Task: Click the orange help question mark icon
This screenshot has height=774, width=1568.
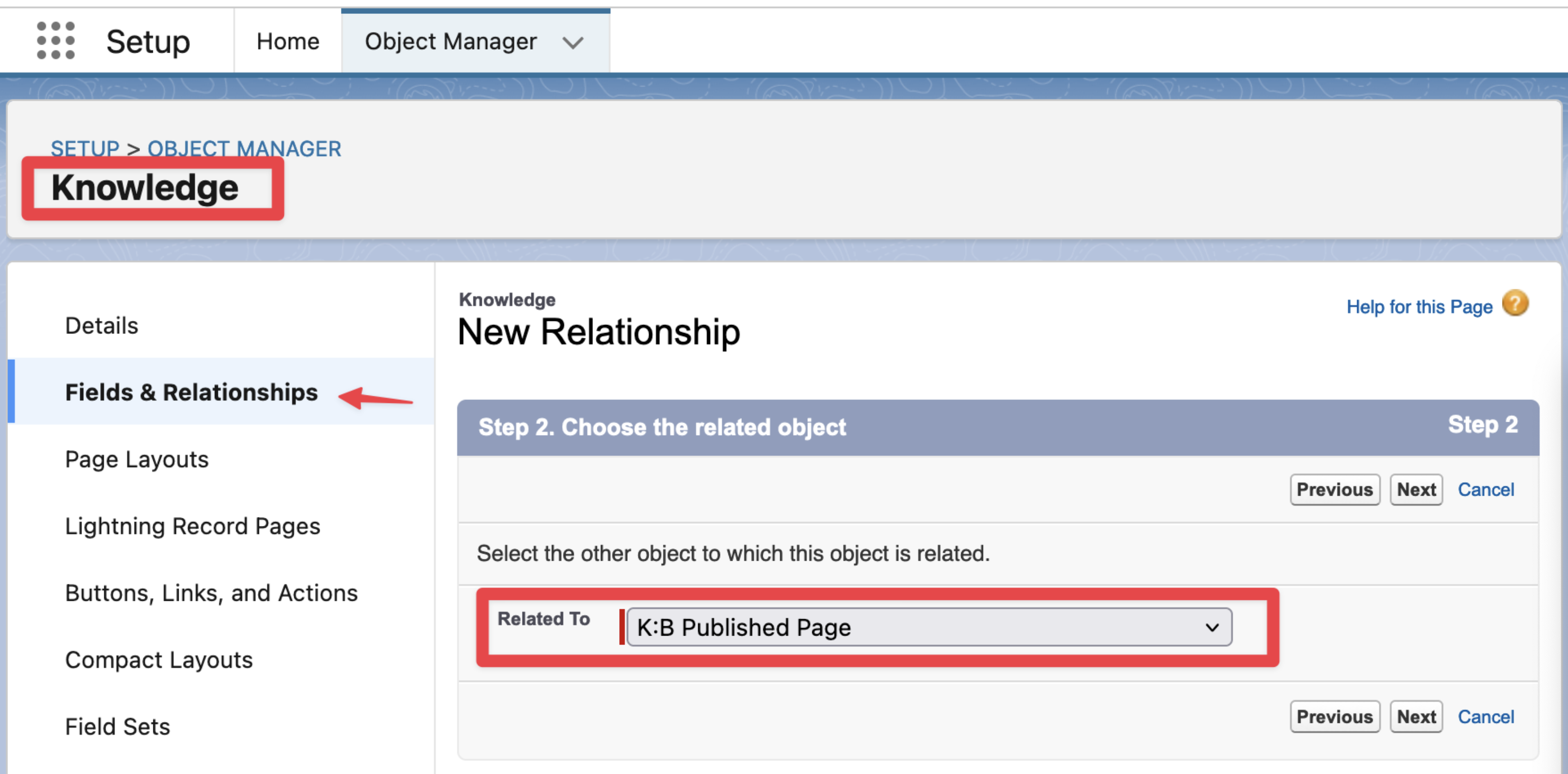Action: click(x=1515, y=304)
